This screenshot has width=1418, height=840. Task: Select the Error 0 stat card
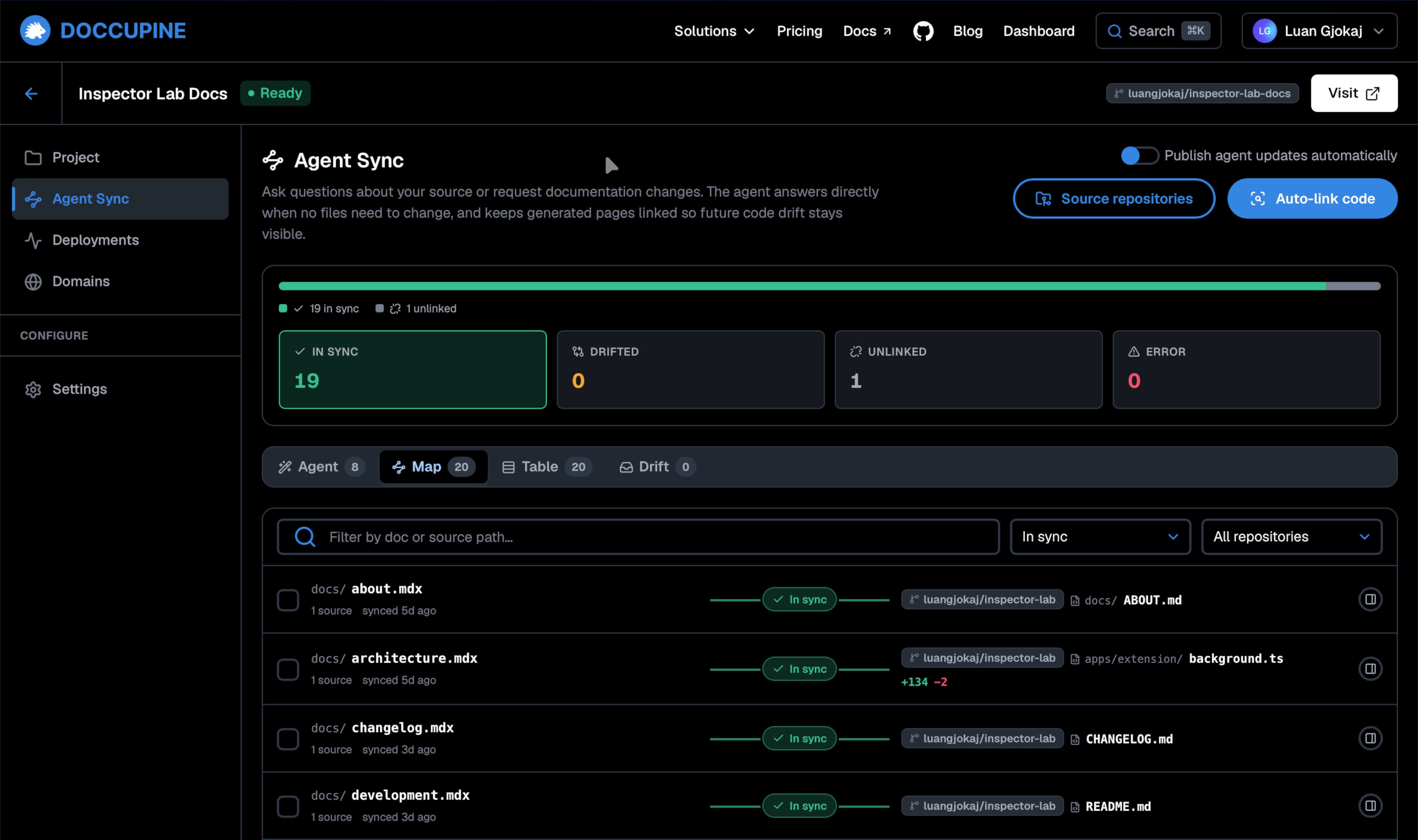(1247, 370)
